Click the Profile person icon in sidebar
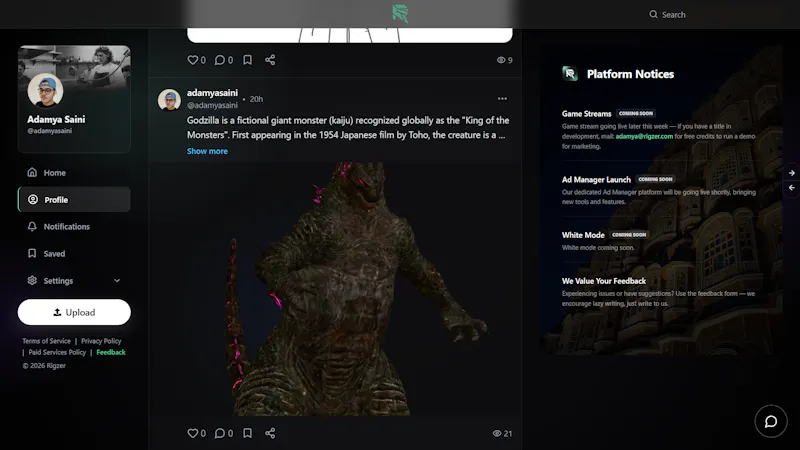Image resolution: width=800 pixels, height=450 pixels. pyautogui.click(x=33, y=199)
